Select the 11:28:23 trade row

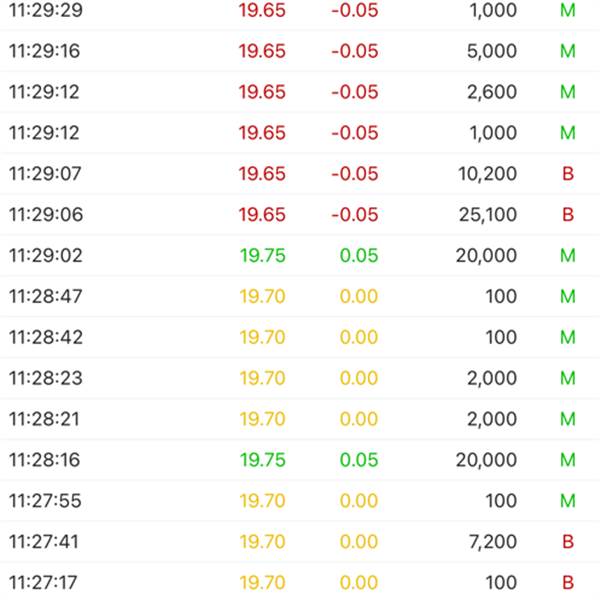[300, 378]
